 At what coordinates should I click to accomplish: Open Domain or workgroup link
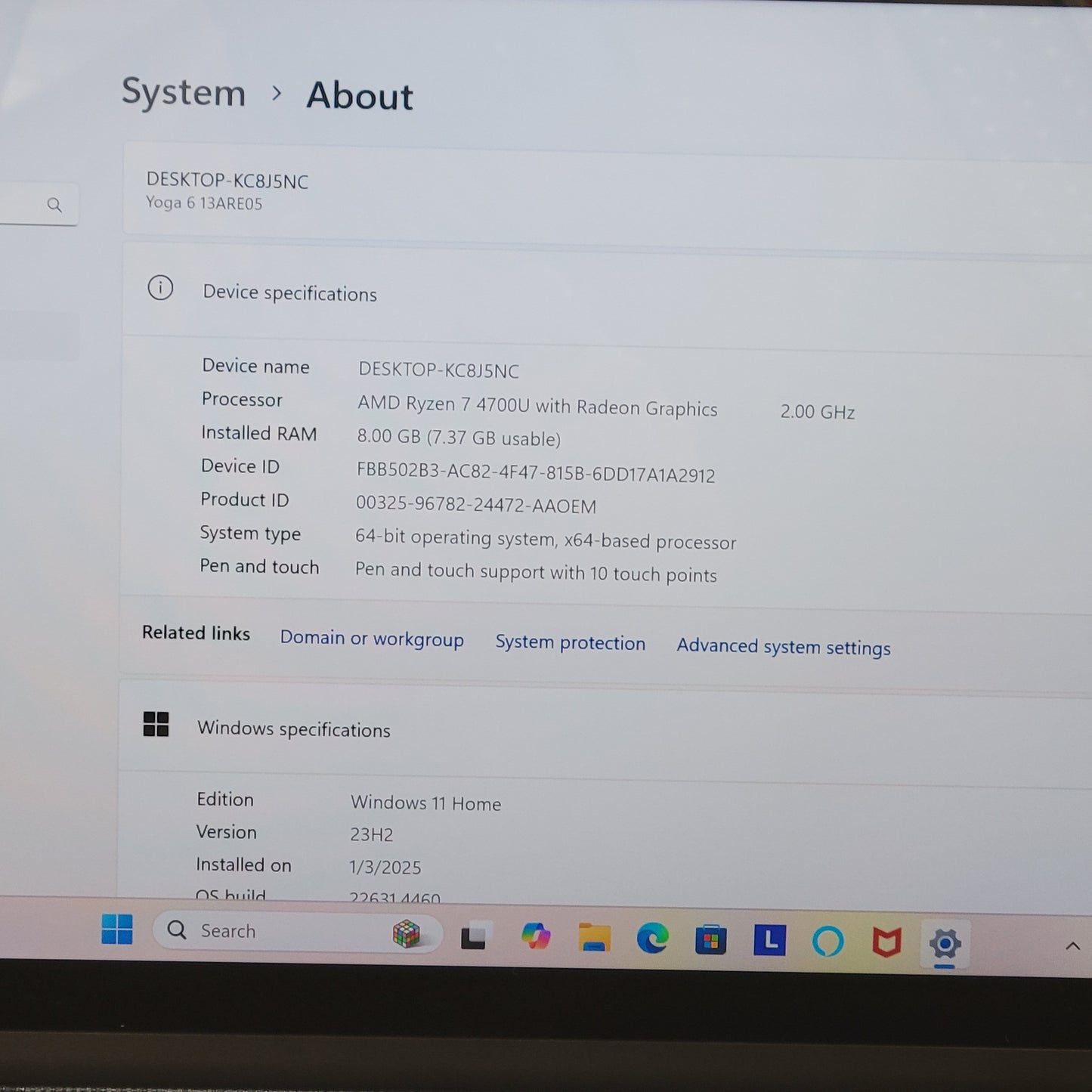pos(372,639)
